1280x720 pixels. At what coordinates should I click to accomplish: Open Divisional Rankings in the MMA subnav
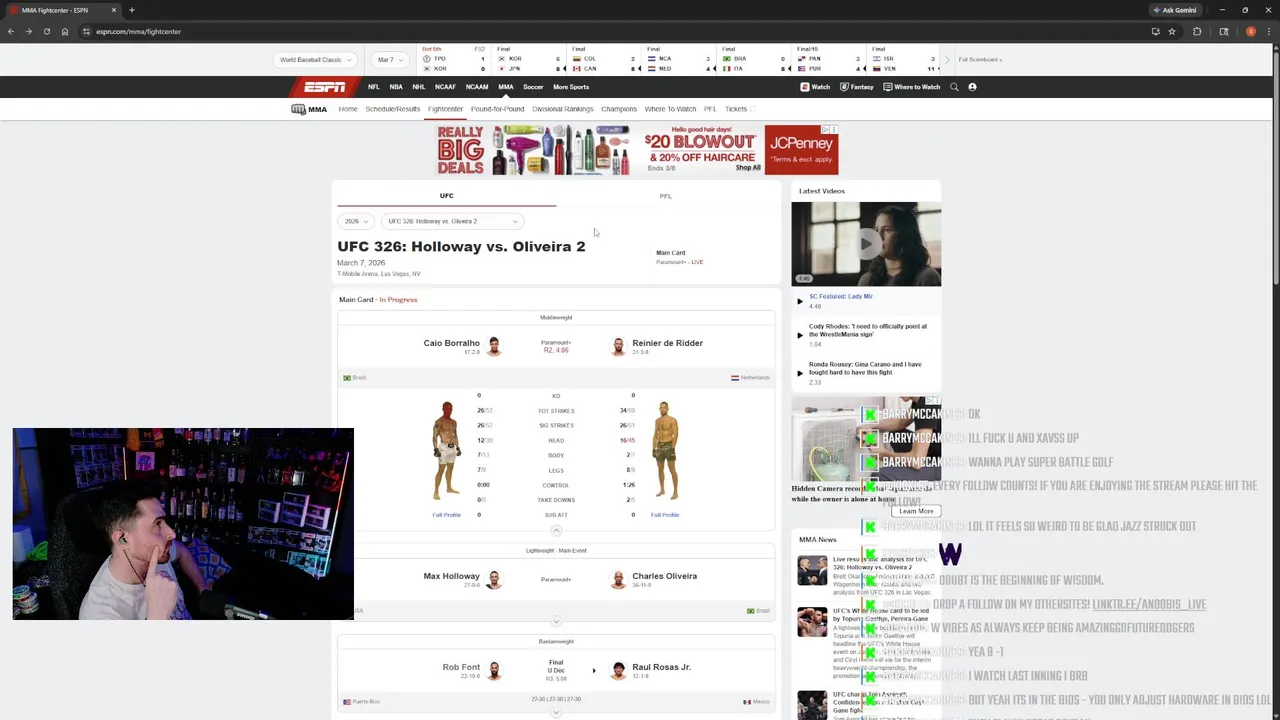(x=563, y=109)
